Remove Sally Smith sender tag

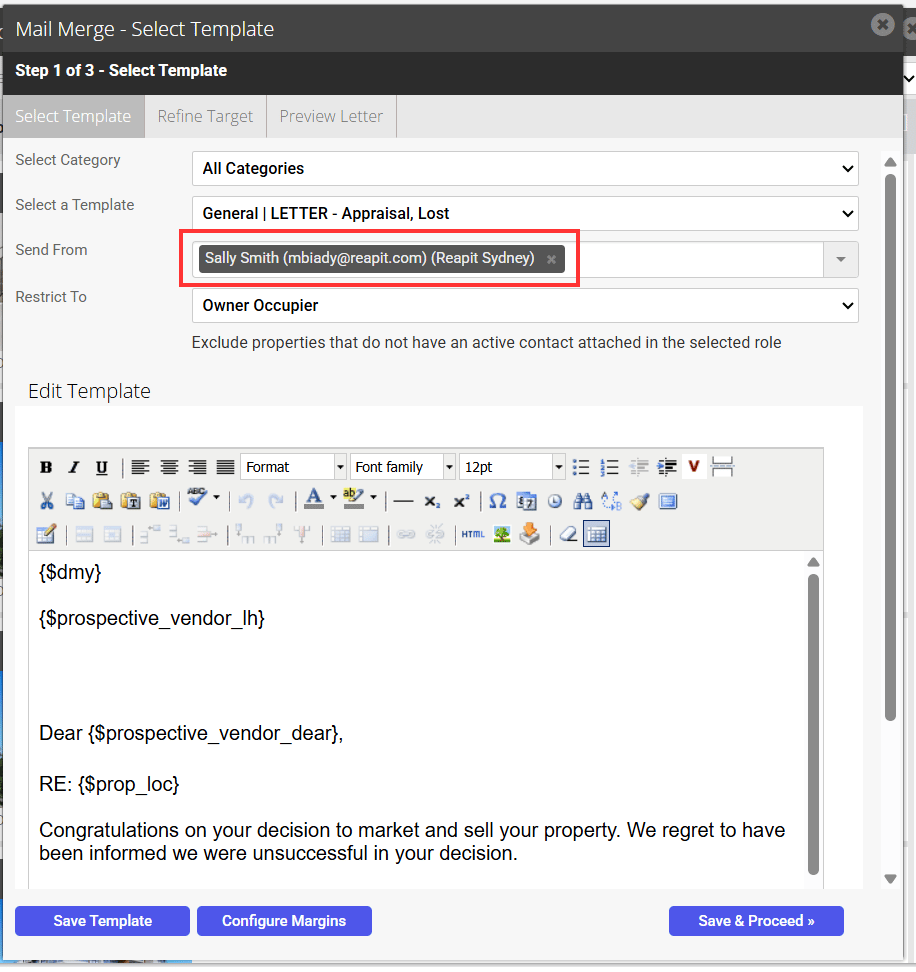551,260
